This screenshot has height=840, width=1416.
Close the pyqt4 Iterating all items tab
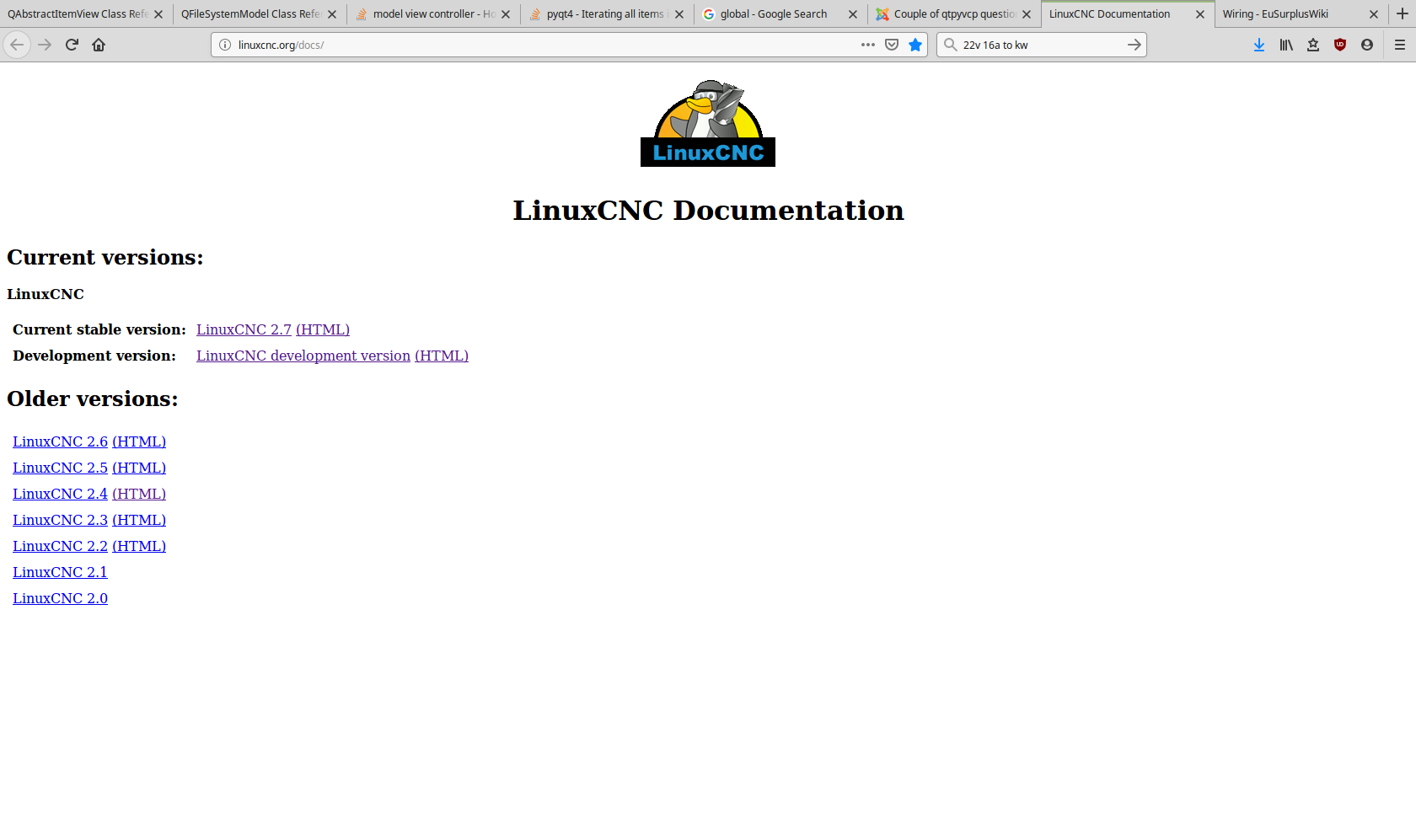pyautogui.click(x=679, y=14)
